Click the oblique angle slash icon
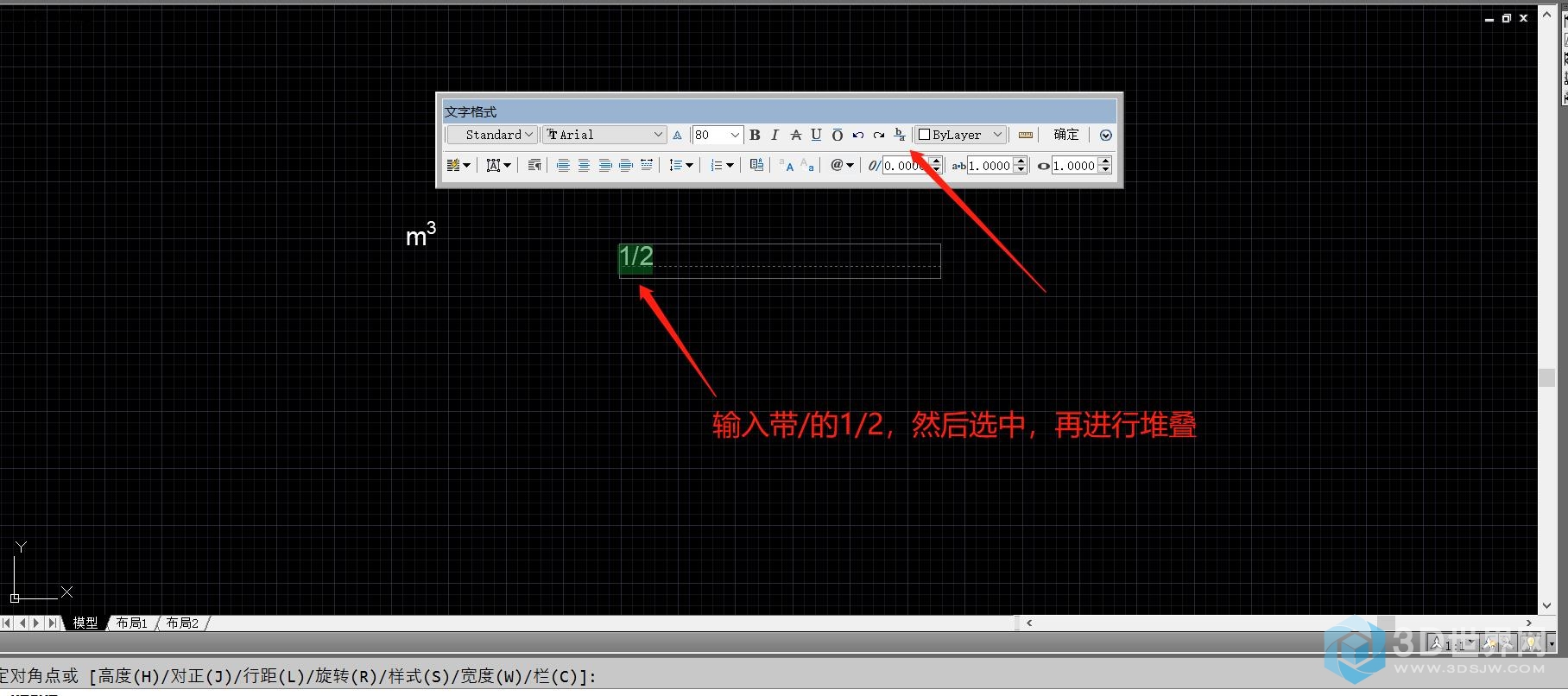Image resolution: width=1568 pixels, height=696 pixels. 874,165
